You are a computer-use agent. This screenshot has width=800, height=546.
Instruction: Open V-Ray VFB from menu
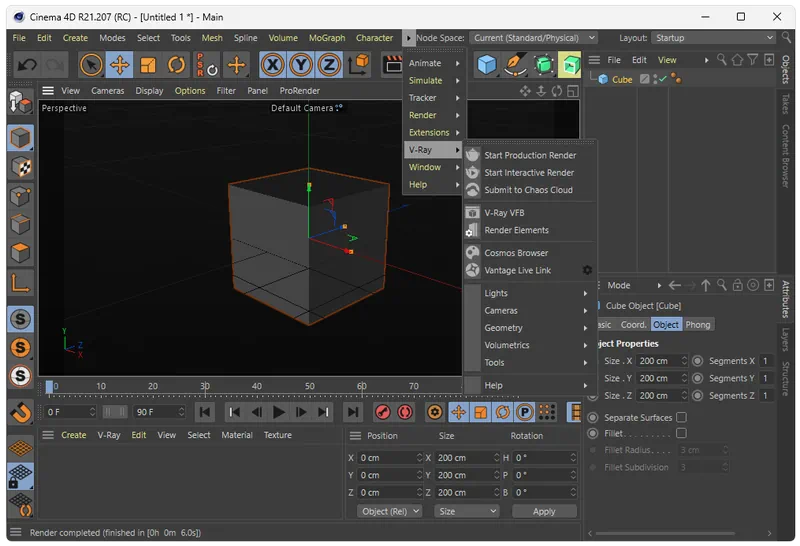tap(504, 213)
